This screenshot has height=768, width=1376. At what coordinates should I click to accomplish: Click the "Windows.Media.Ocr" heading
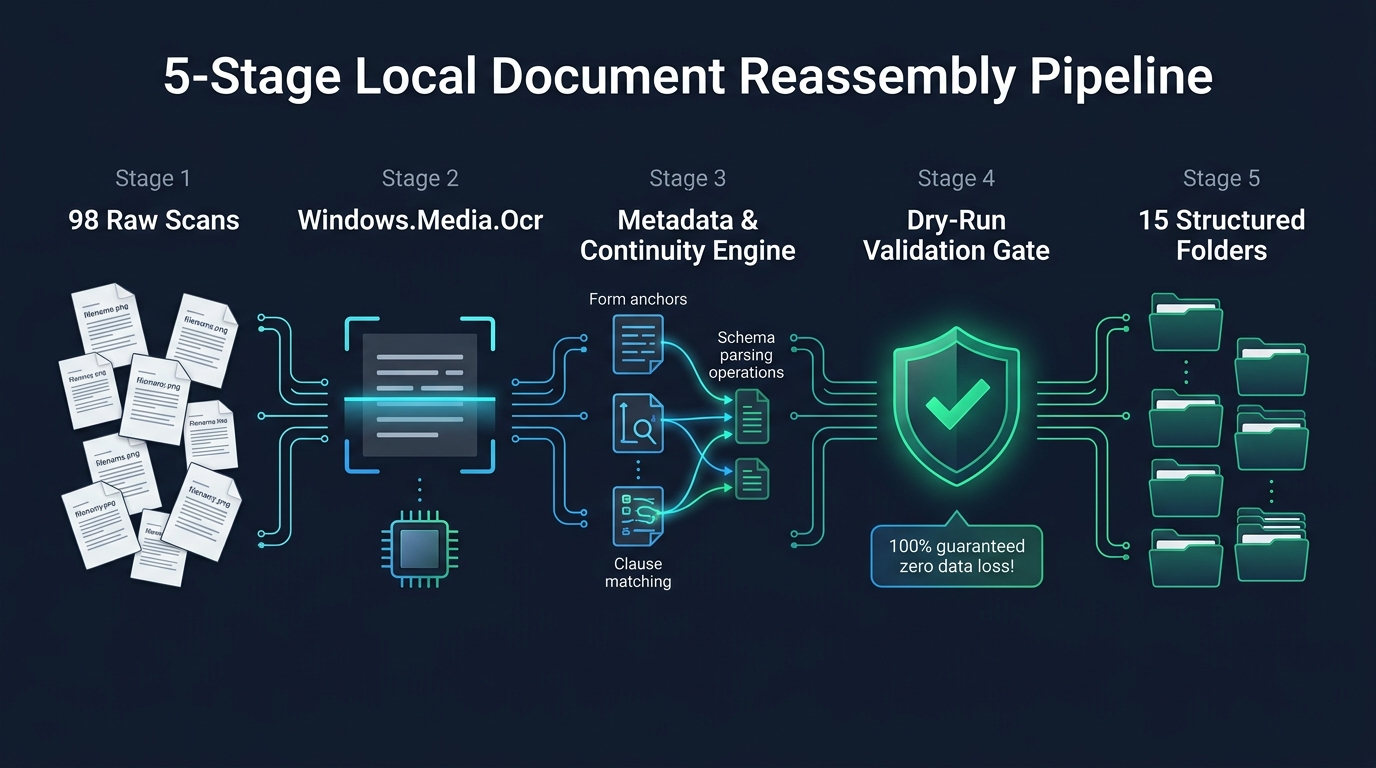pos(420,220)
